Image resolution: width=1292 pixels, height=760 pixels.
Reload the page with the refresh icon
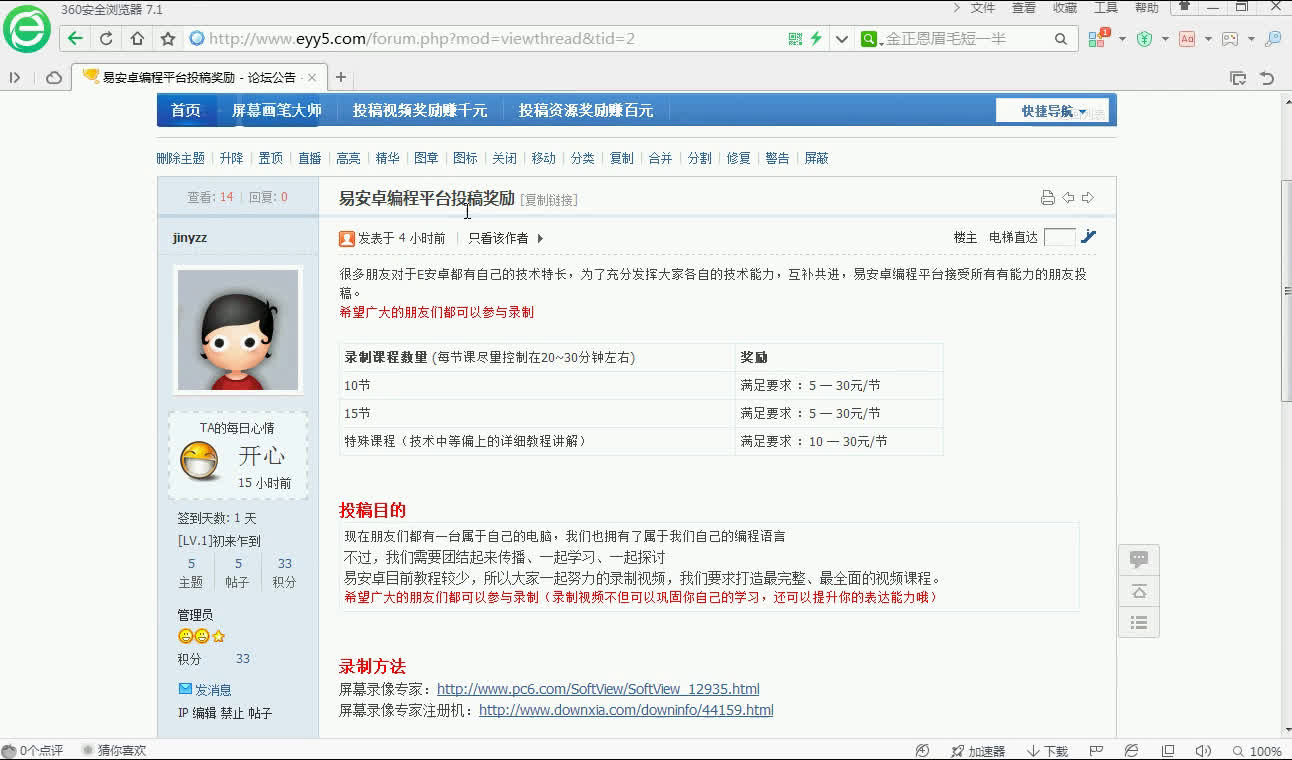click(x=106, y=39)
